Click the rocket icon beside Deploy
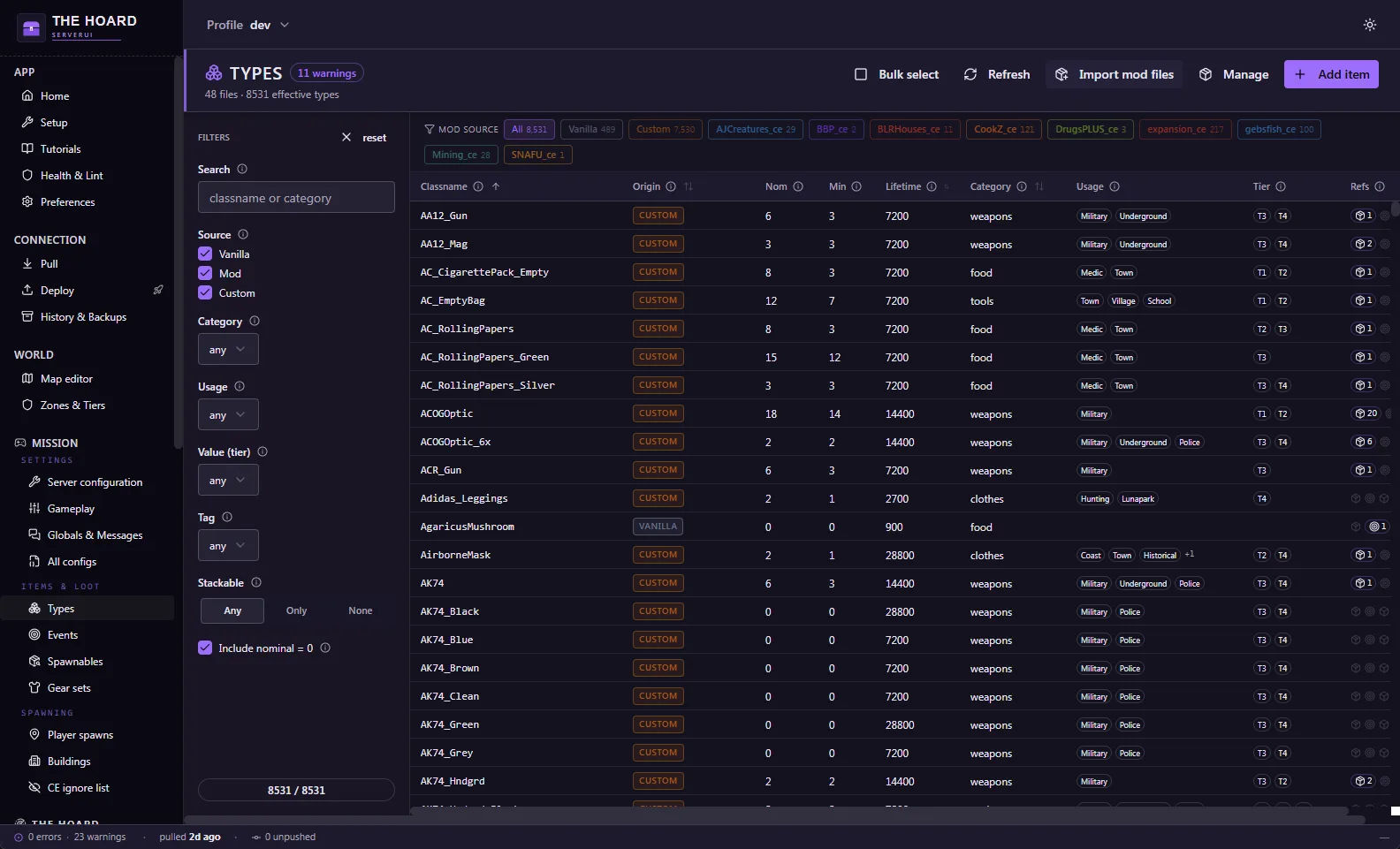Image resolution: width=1400 pixels, height=849 pixels. tap(158, 290)
